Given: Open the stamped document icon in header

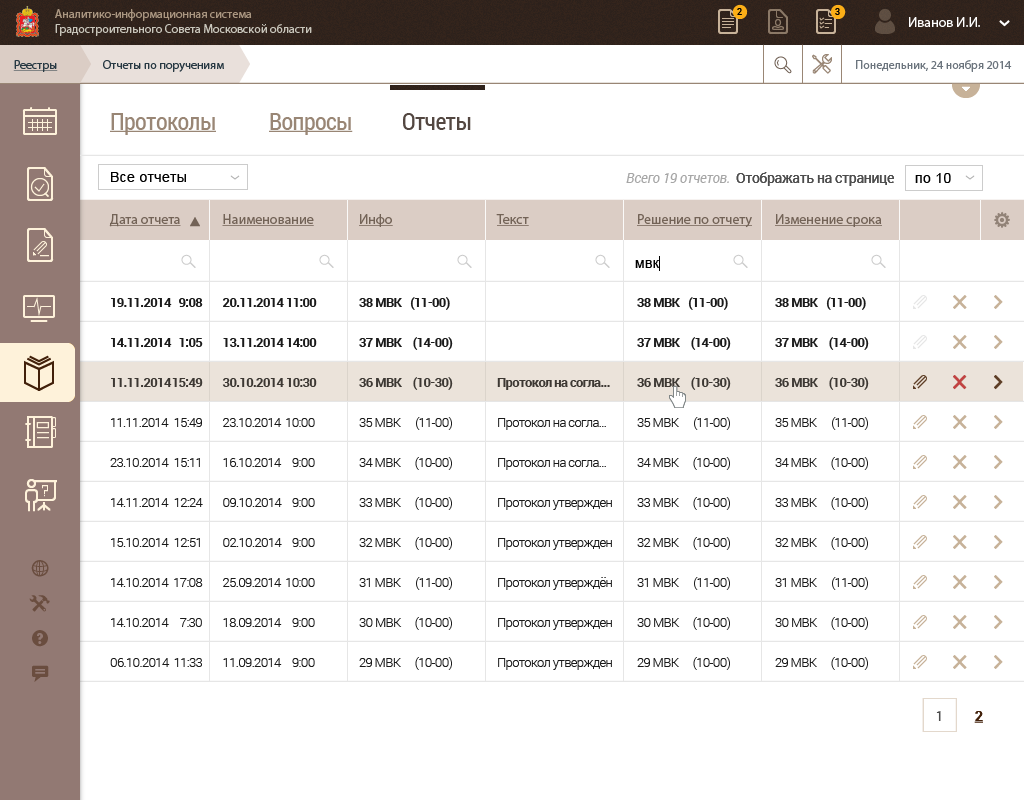Looking at the screenshot, I should pos(777,22).
